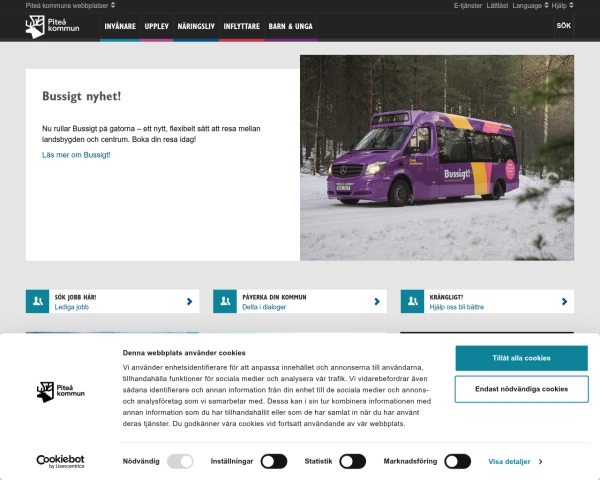
Task: Click the arrow on the Delta i dialoger card
Action: pos(377,302)
